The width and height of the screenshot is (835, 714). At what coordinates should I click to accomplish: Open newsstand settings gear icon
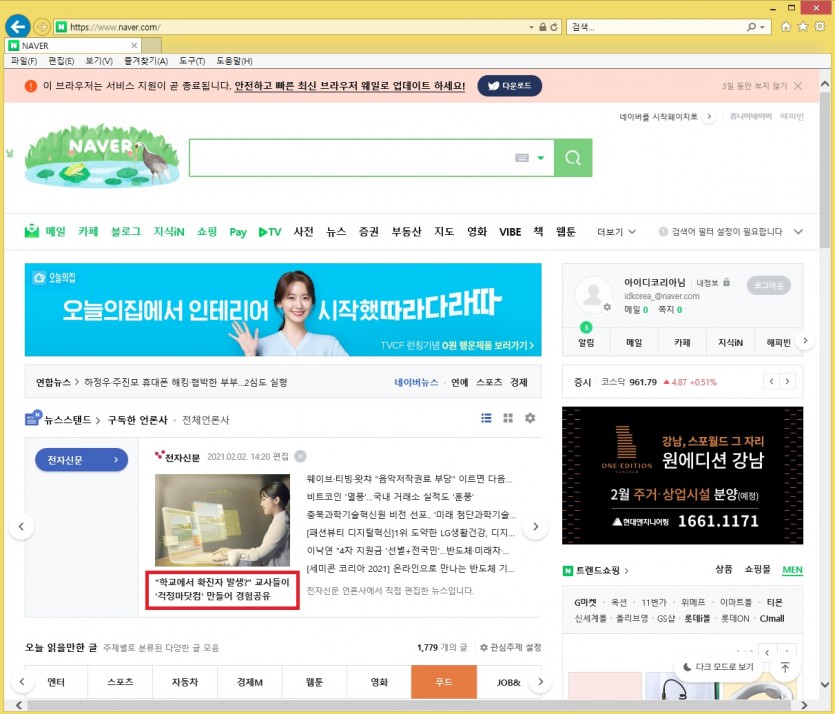tap(530, 418)
